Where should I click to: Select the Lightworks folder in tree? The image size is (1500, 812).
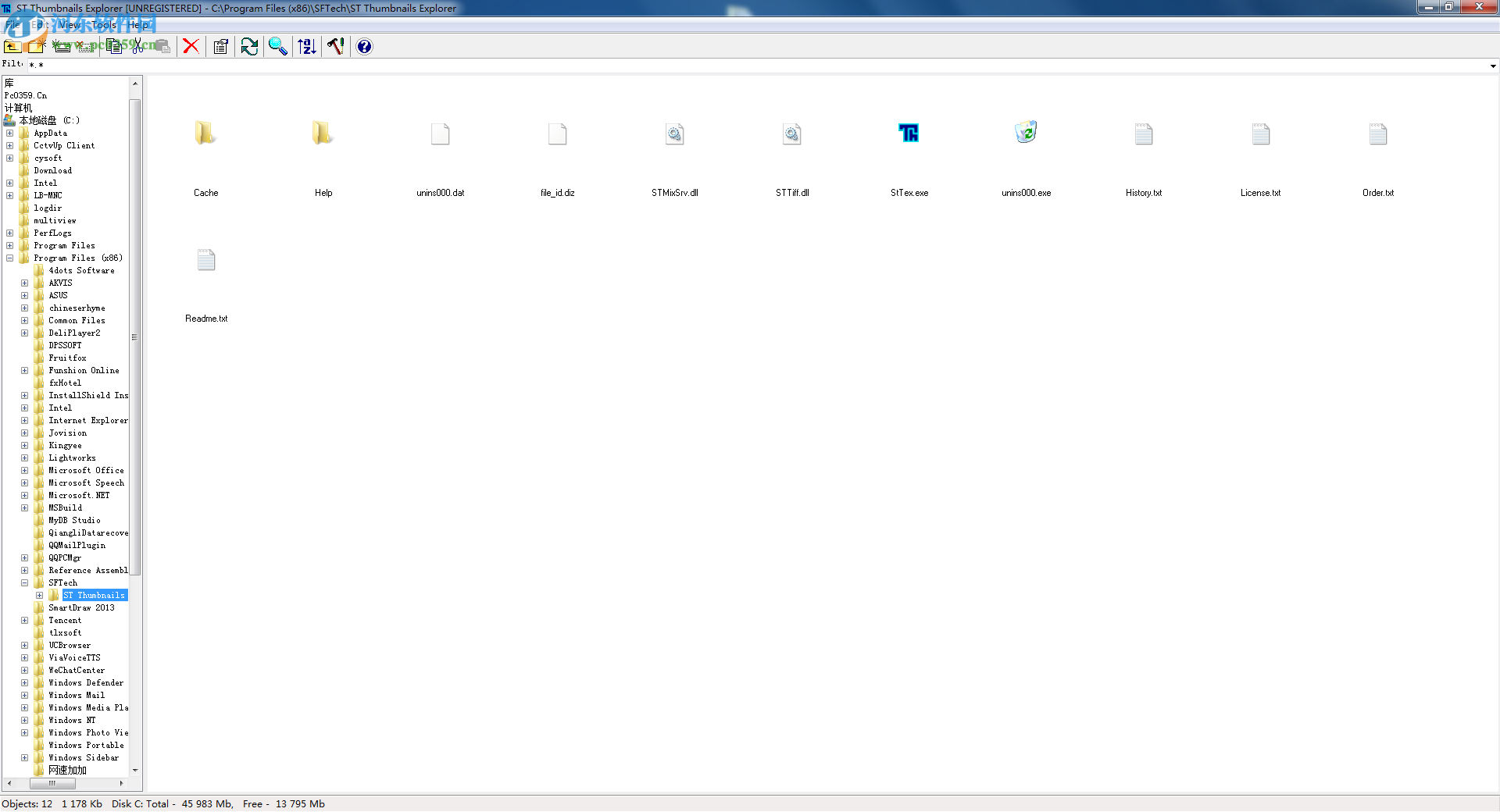pyautogui.click(x=72, y=458)
